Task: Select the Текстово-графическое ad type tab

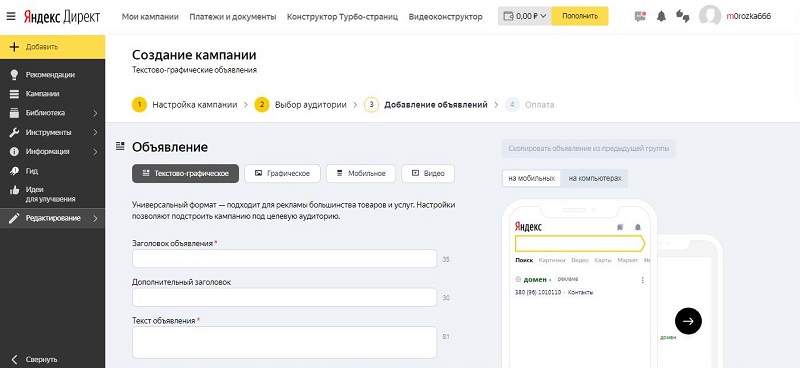Action: tap(185, 174)
